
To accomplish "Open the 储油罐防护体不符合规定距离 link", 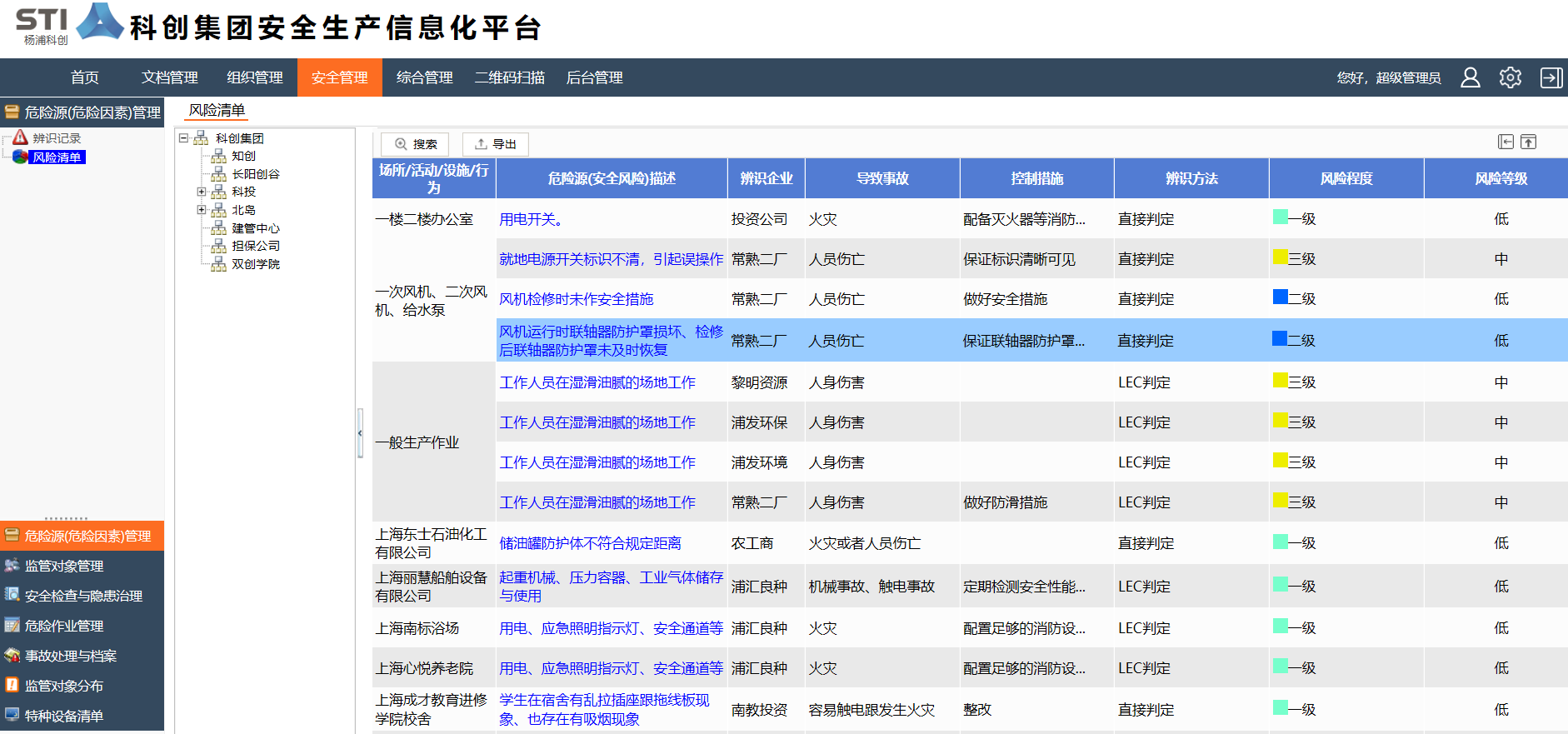I will [590, 543].
